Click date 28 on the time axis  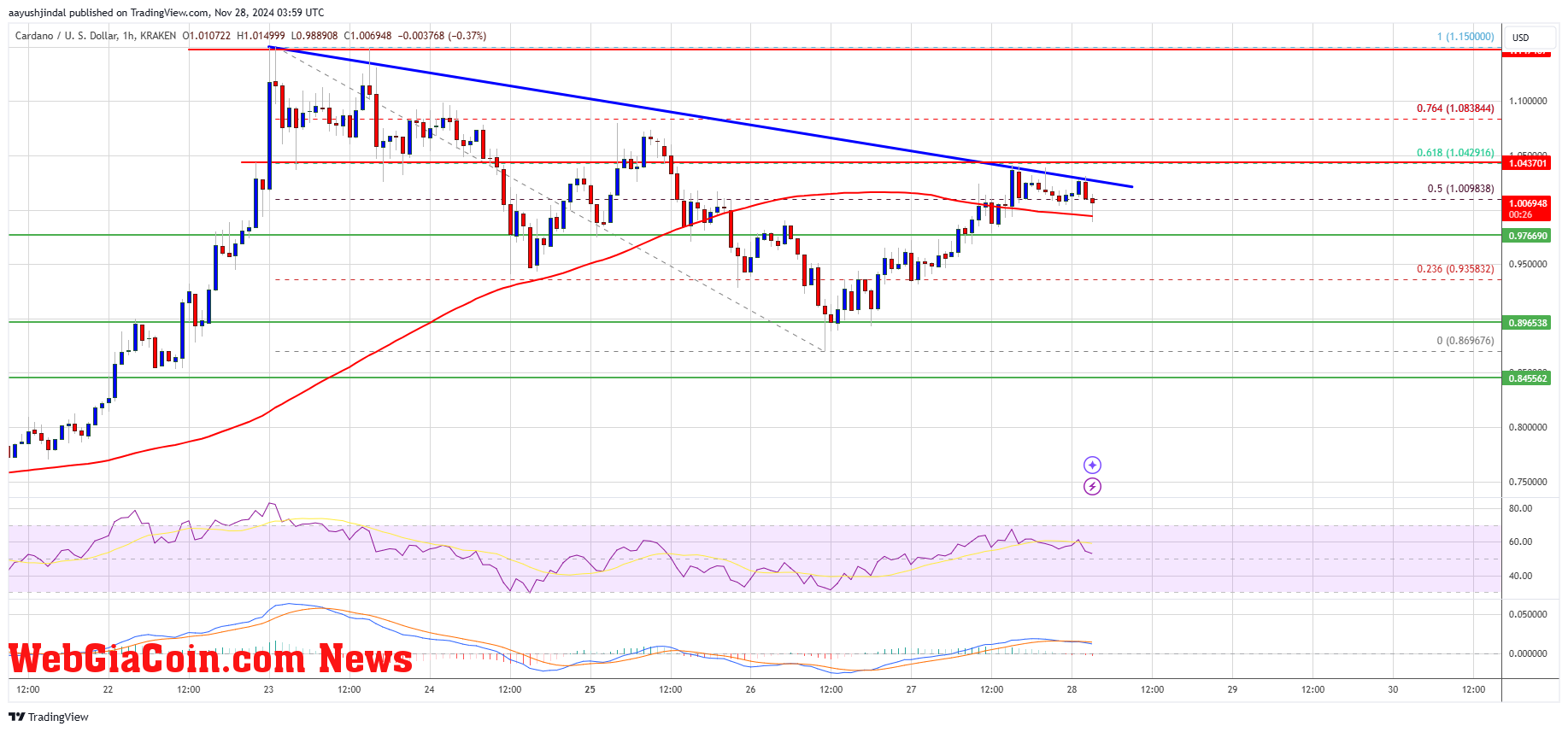tap(1072, 689)
